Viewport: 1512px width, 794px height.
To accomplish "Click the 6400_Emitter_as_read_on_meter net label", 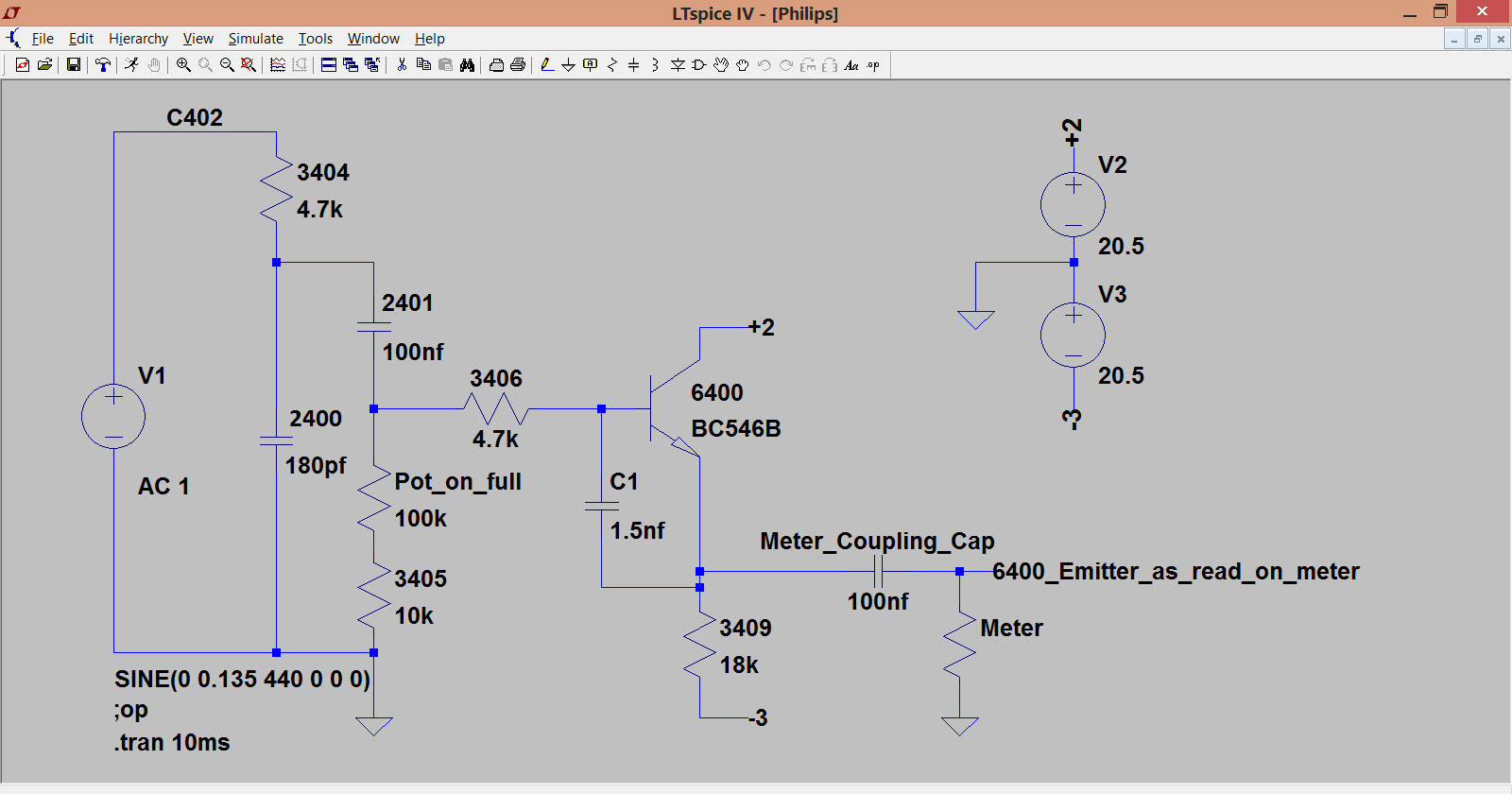I will [1176, 571].
